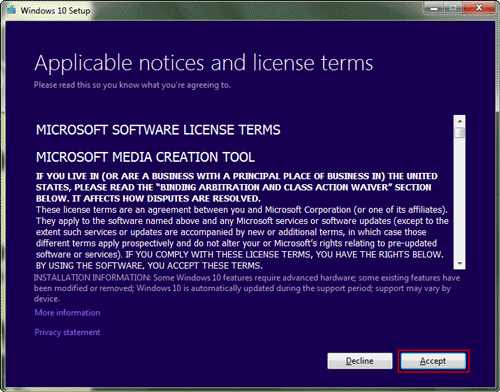Viewport: 500px width, 392px height.
Task: Close the Windows 10 Setup window
Action: click(479, 8)
